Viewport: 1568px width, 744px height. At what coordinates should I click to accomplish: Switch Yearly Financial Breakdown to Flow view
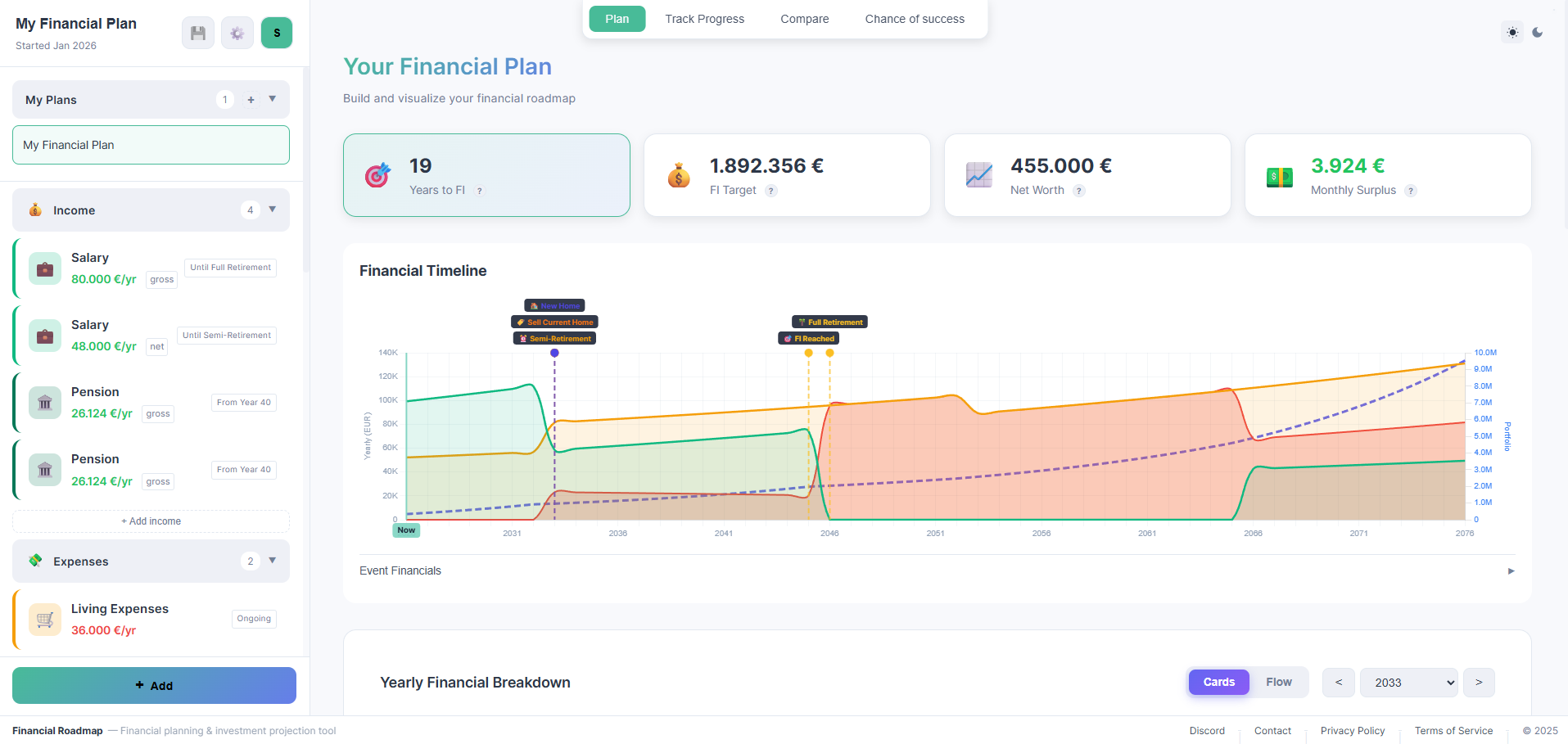(x=1279, y=682)
